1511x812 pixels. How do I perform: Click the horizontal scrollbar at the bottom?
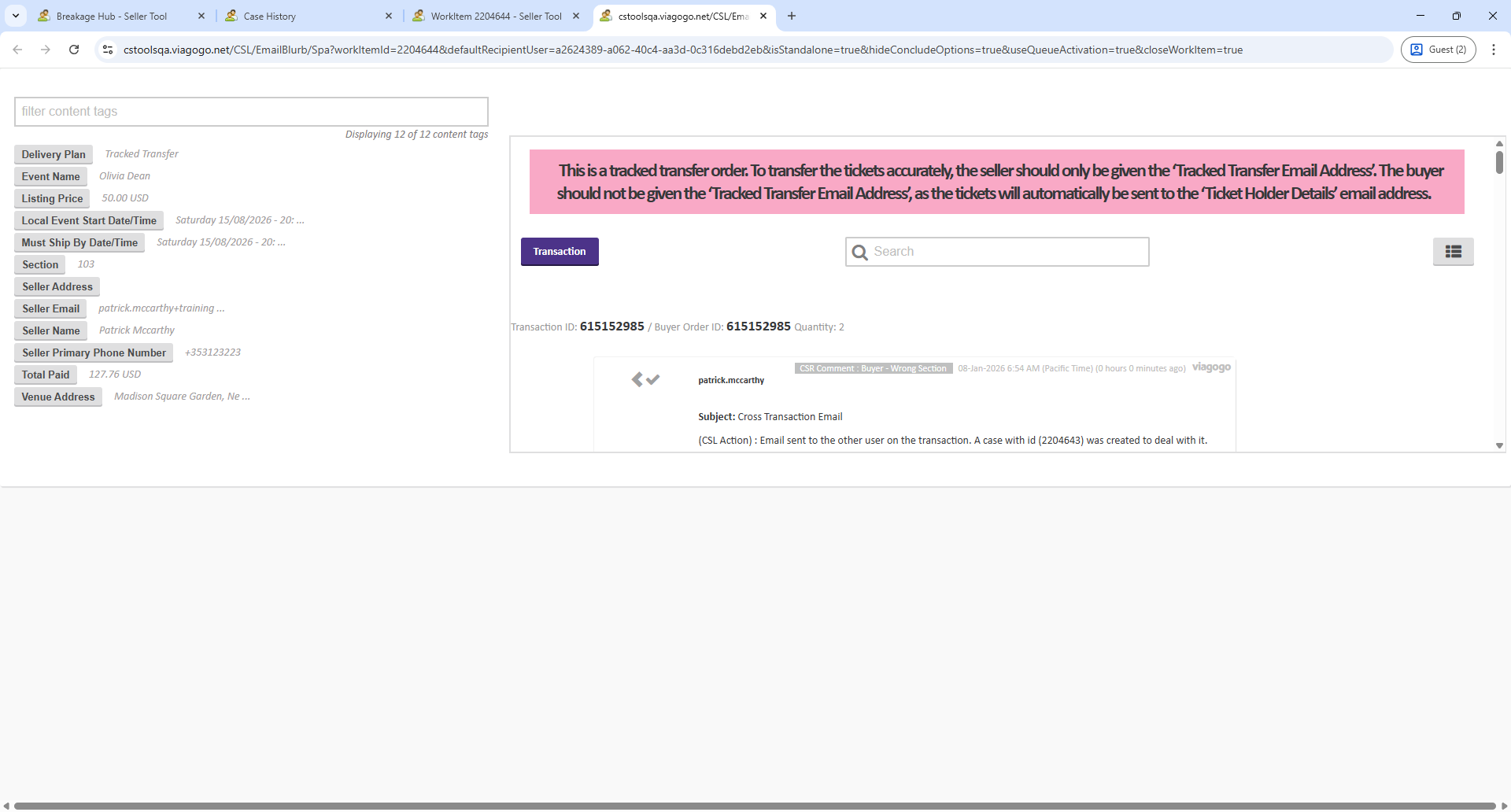[x=754, y=806]
